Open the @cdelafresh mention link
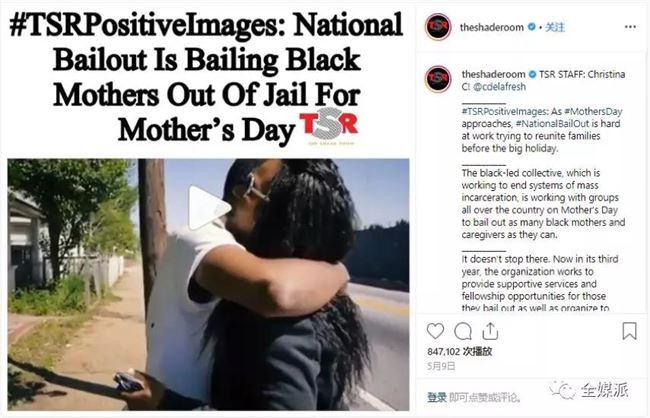650x418 pixels. coord(499,87)
